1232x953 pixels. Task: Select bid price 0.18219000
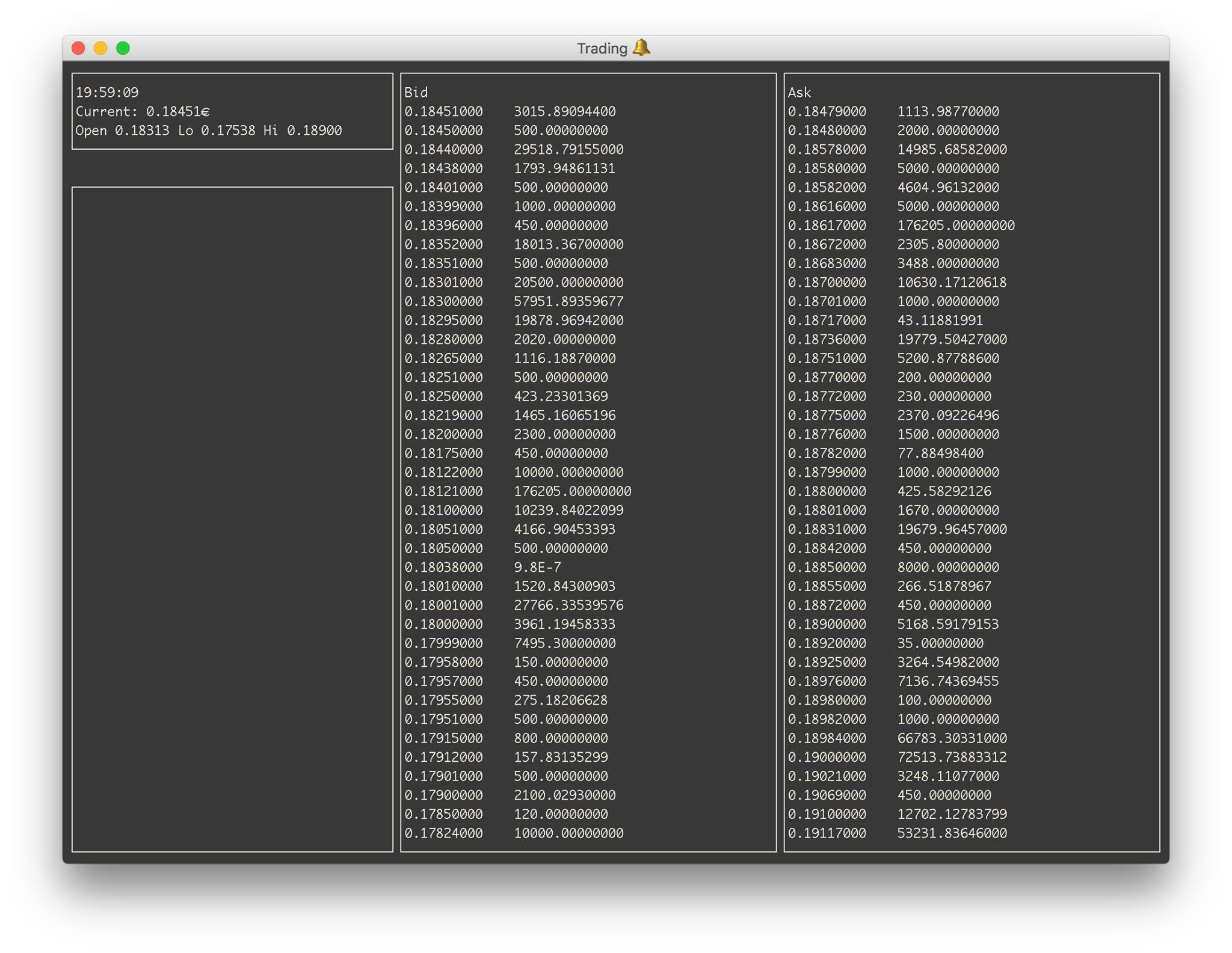pyautogui.click(x=443, y=415)
